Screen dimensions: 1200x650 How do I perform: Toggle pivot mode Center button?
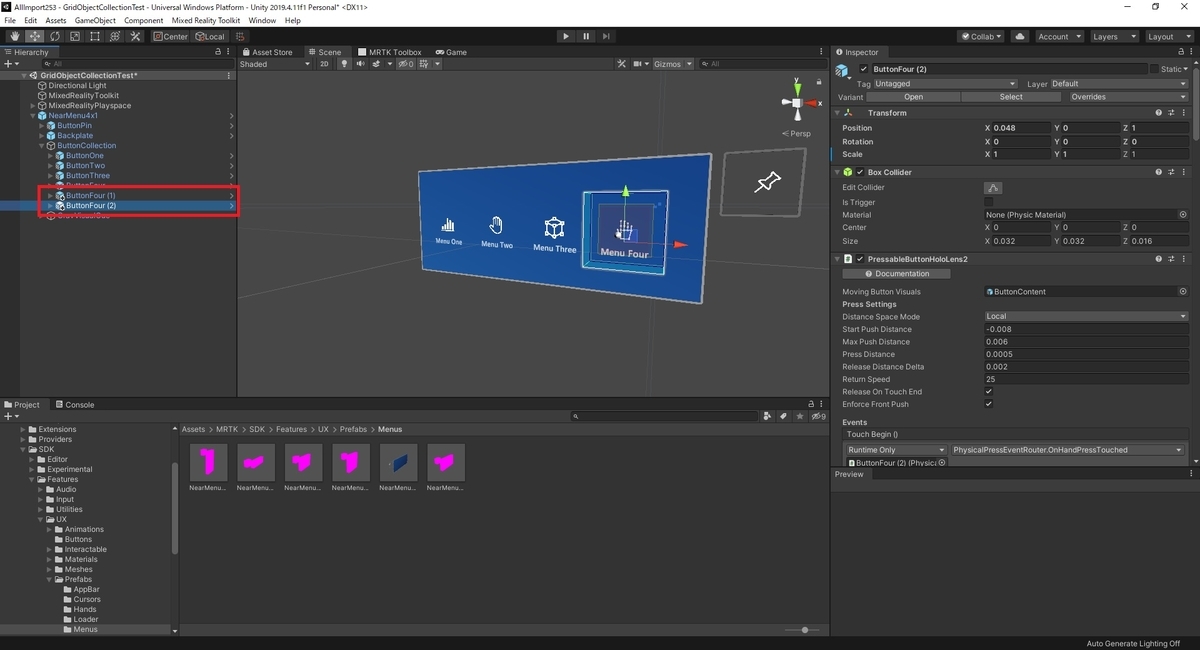pos(171,37)
